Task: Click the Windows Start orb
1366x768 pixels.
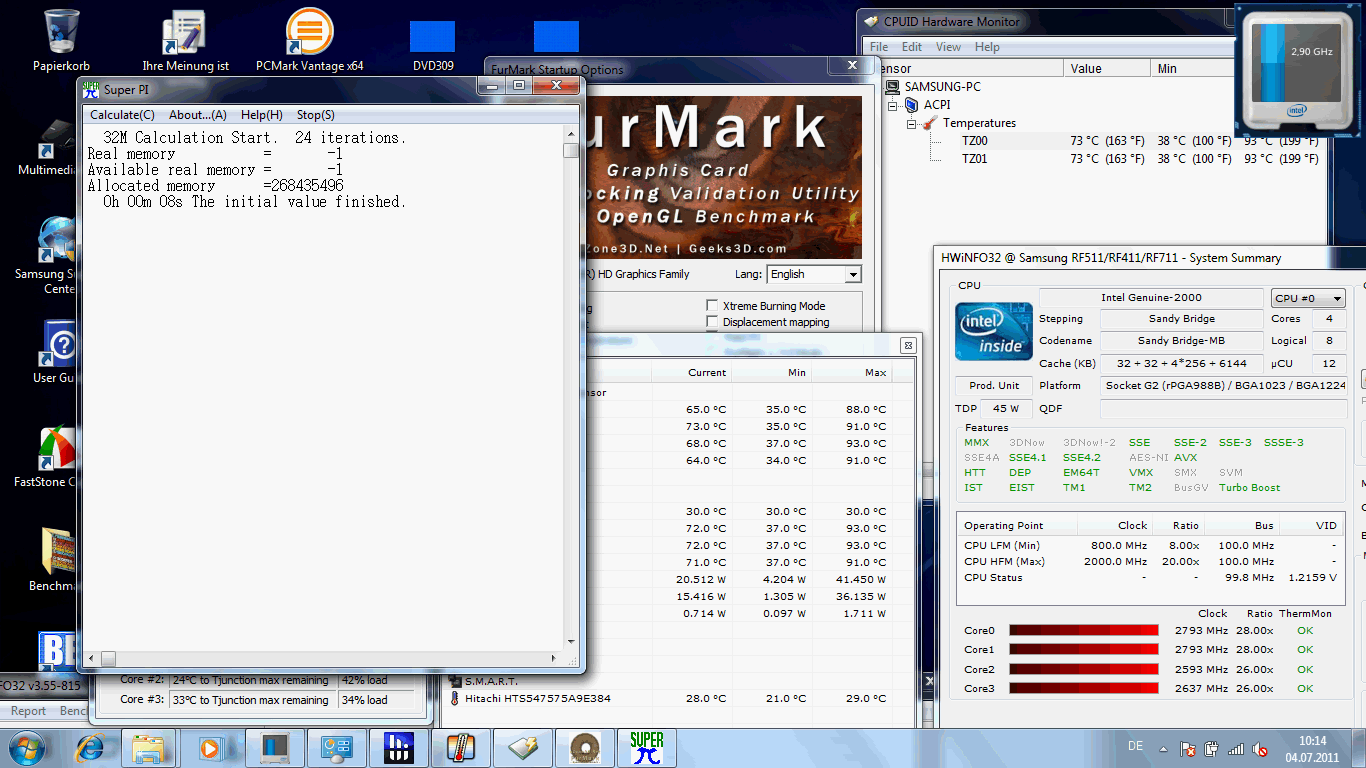Action: point(26,748)
